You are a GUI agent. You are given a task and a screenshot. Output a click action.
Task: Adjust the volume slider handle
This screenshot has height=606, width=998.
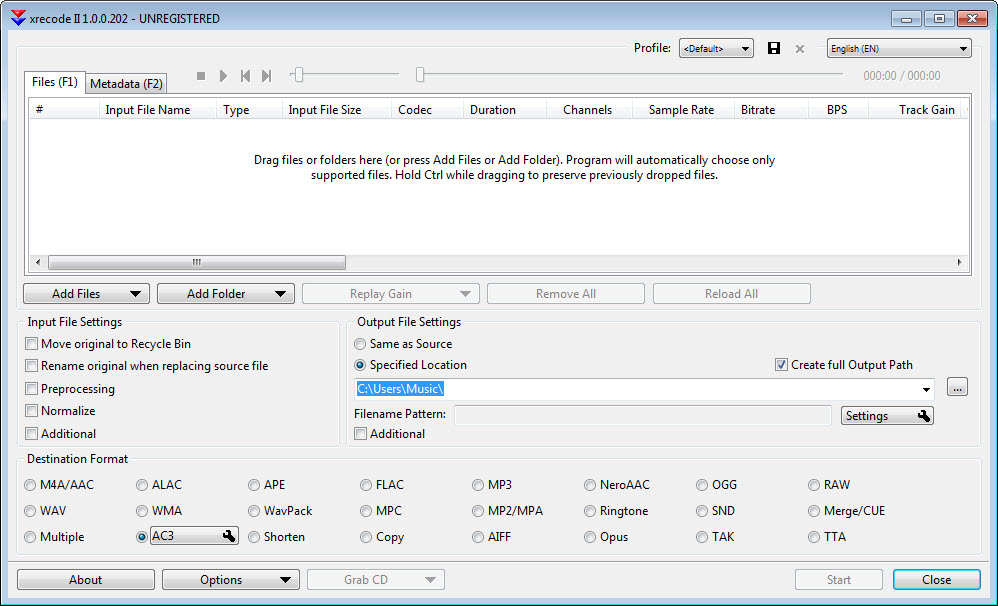[299, 75]
